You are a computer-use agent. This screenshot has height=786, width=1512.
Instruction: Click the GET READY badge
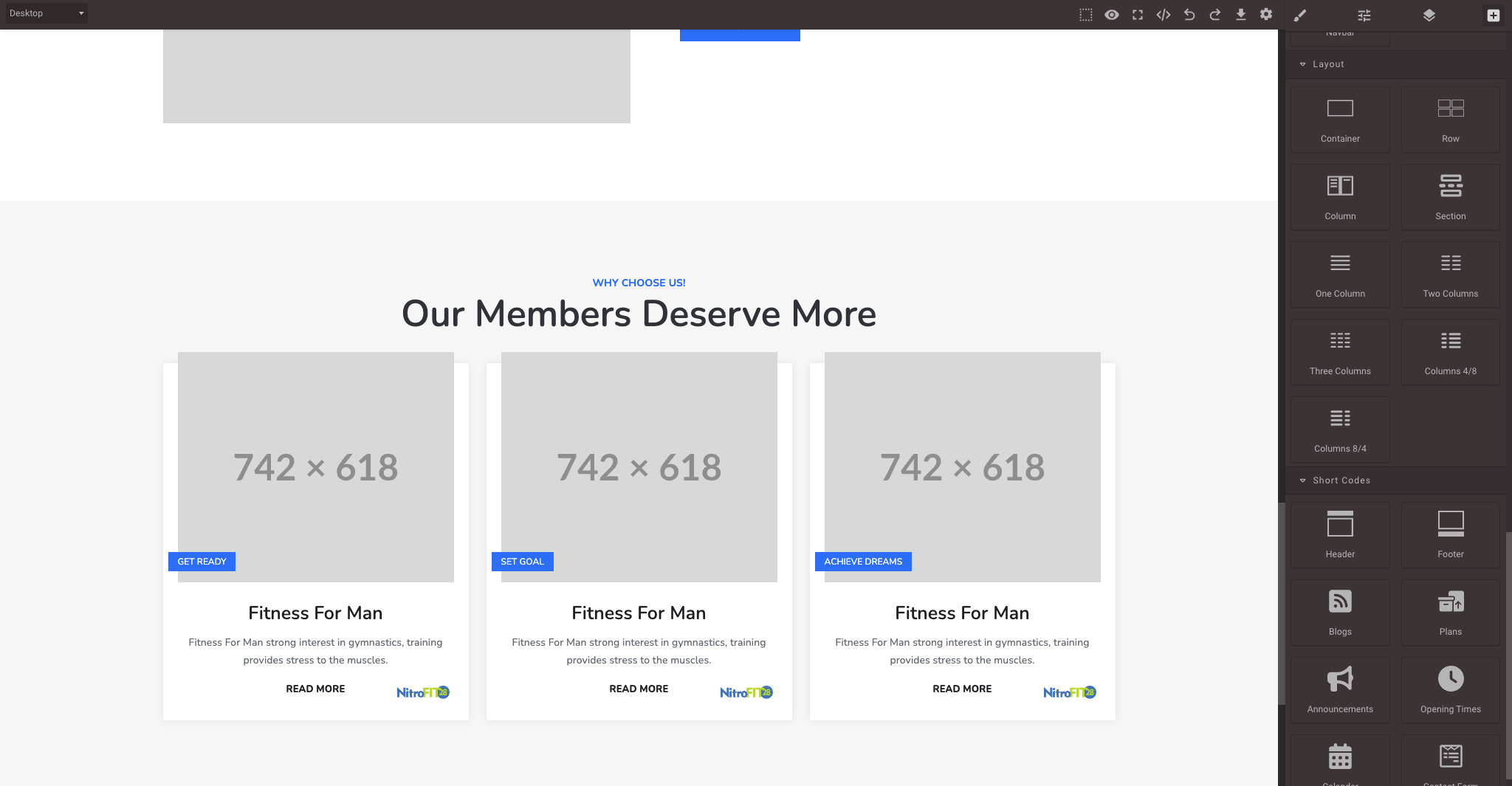click(202, 562)
